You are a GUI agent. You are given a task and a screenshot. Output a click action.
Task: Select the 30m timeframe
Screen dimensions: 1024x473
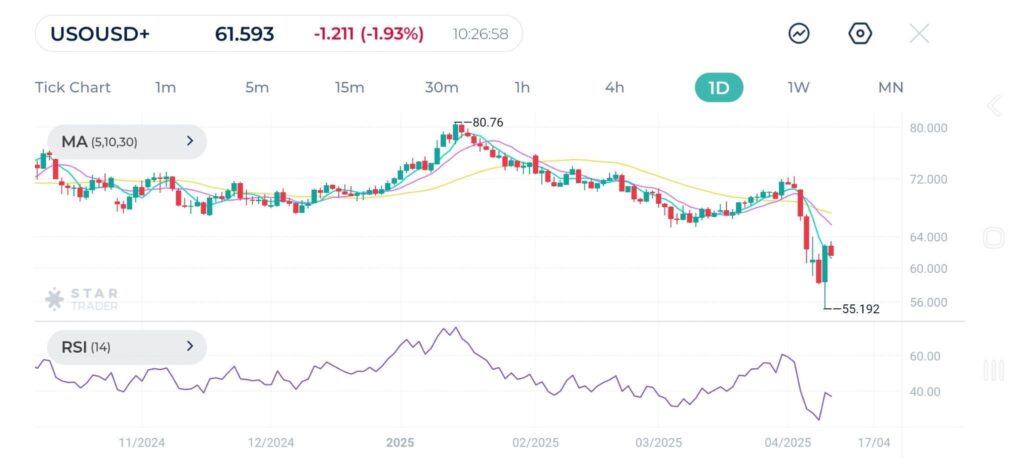point(441,87)
